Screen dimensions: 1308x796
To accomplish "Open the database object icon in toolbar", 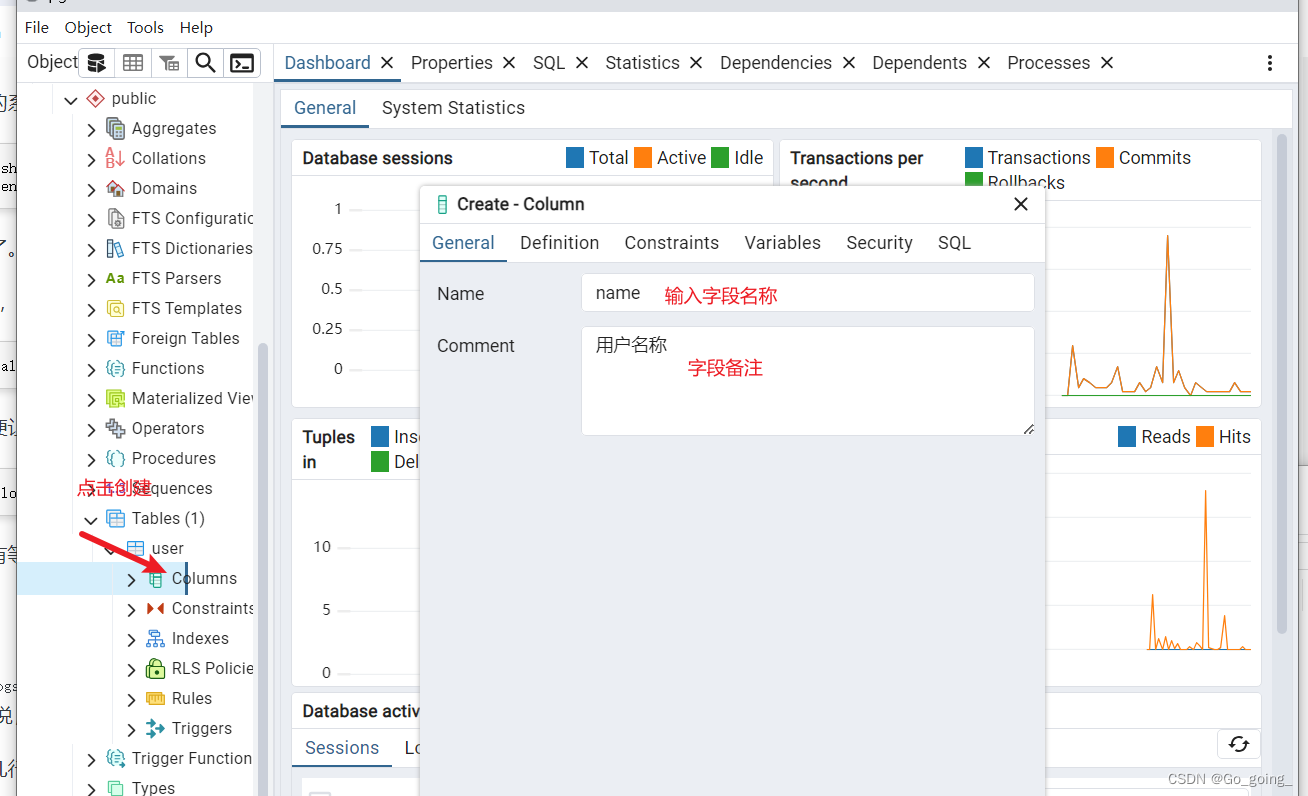I will coord(96,63).
